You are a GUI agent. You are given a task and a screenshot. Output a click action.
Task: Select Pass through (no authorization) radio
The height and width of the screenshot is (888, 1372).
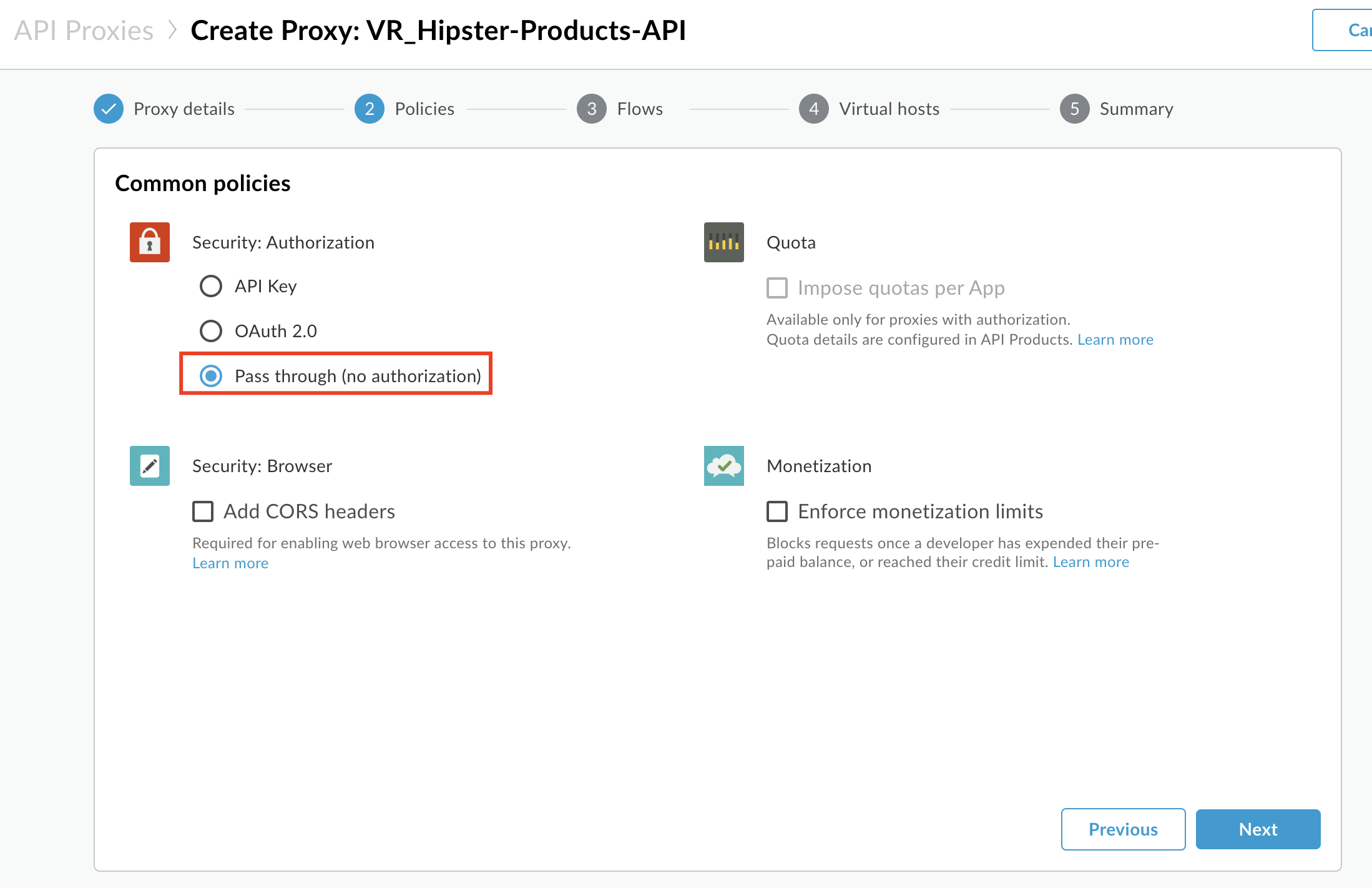pos(211,376)
